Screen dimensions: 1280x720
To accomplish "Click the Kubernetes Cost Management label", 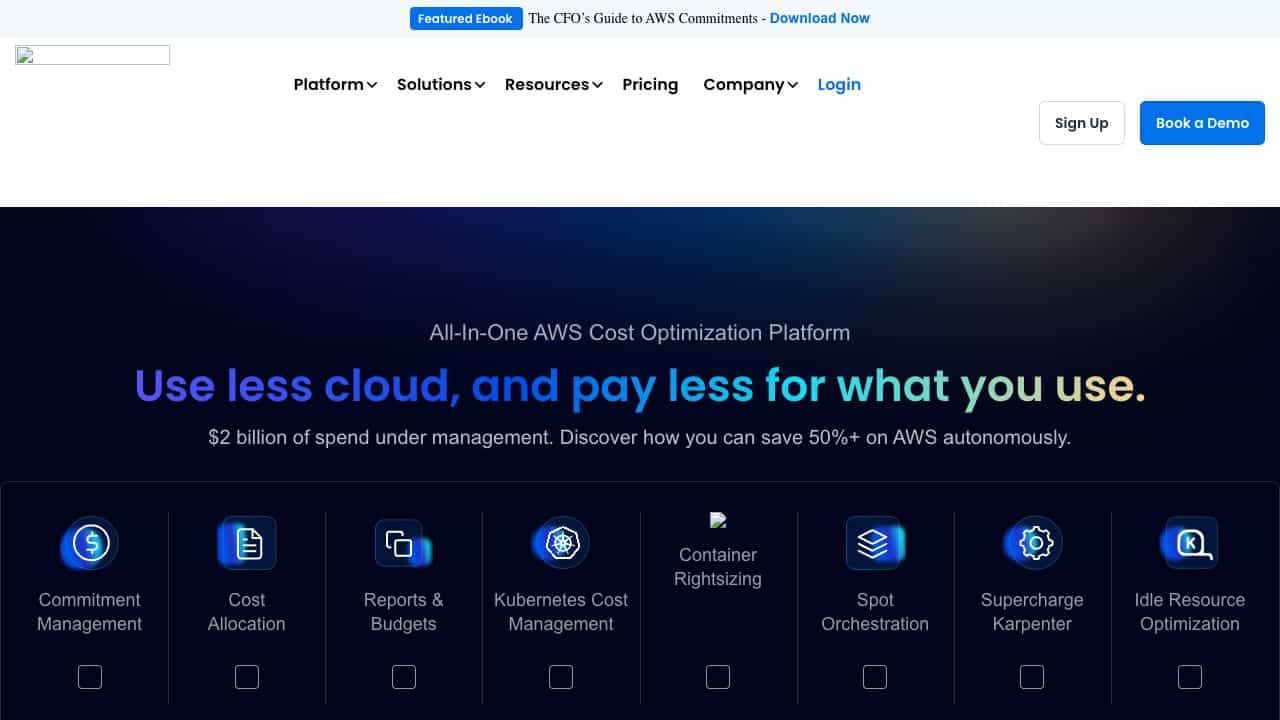I will pos(561,612).
